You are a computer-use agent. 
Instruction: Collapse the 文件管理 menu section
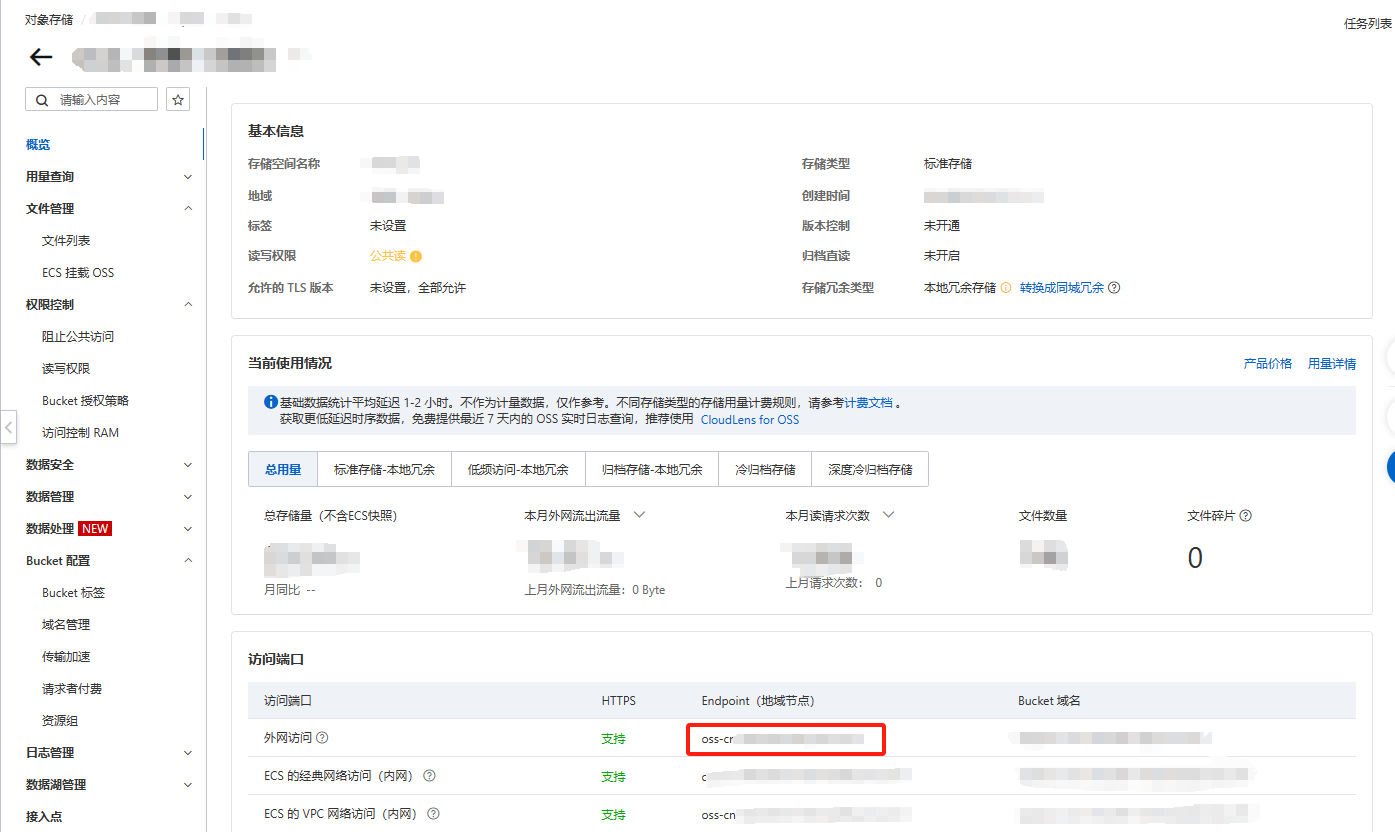pyautogui.click(x=188, y=209)
